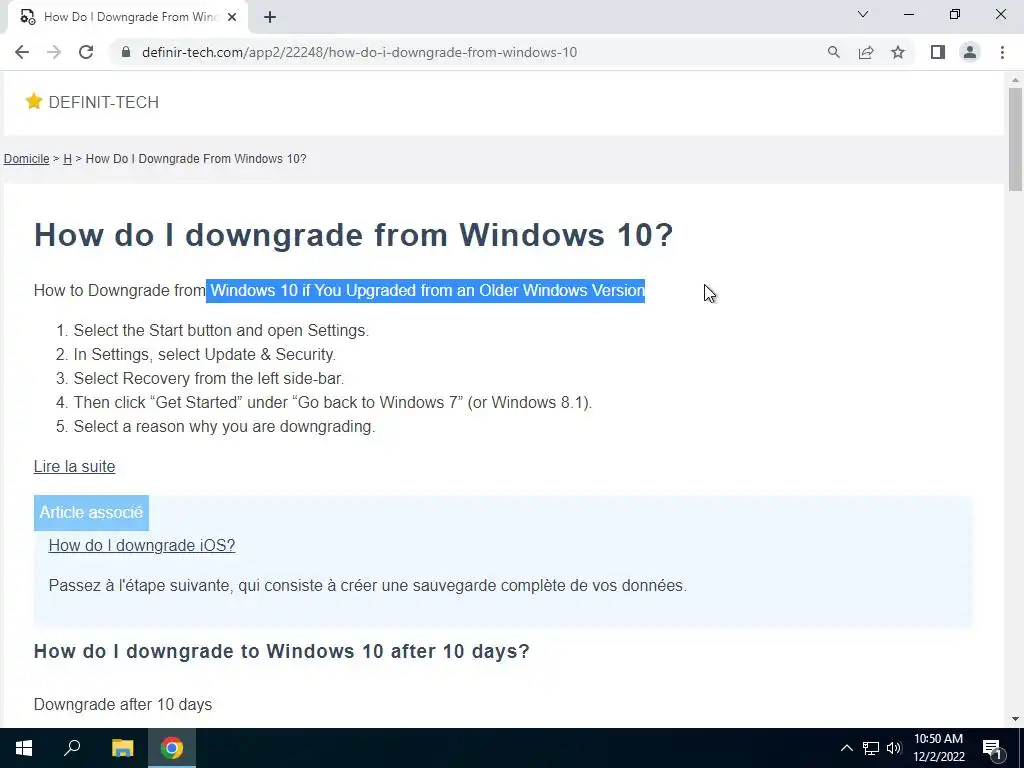
Task: Click step 1 Select the Start button
Action: (x=221, y=330)
